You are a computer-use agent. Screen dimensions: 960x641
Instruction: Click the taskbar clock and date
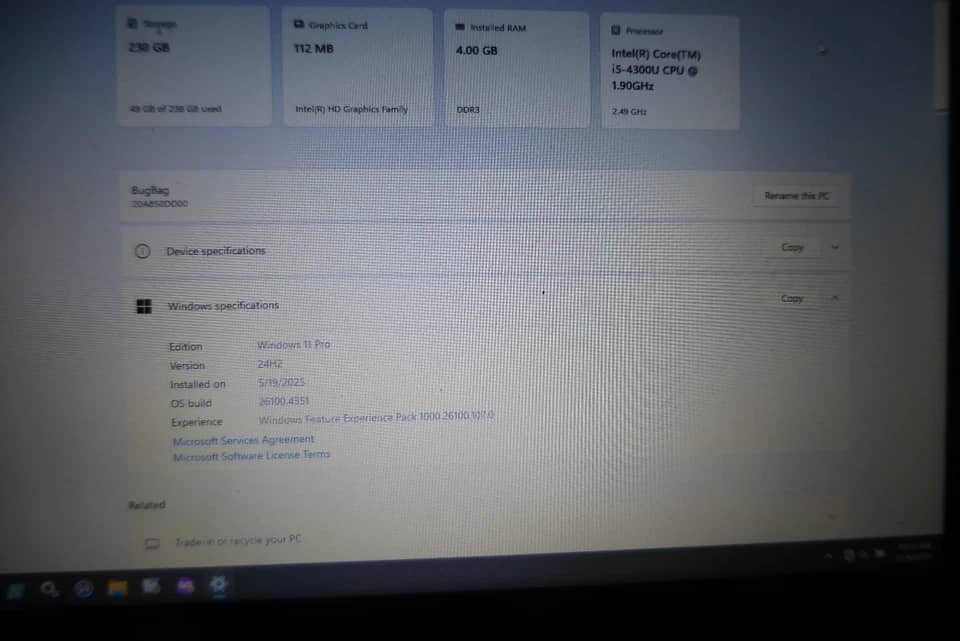[913, 551]
